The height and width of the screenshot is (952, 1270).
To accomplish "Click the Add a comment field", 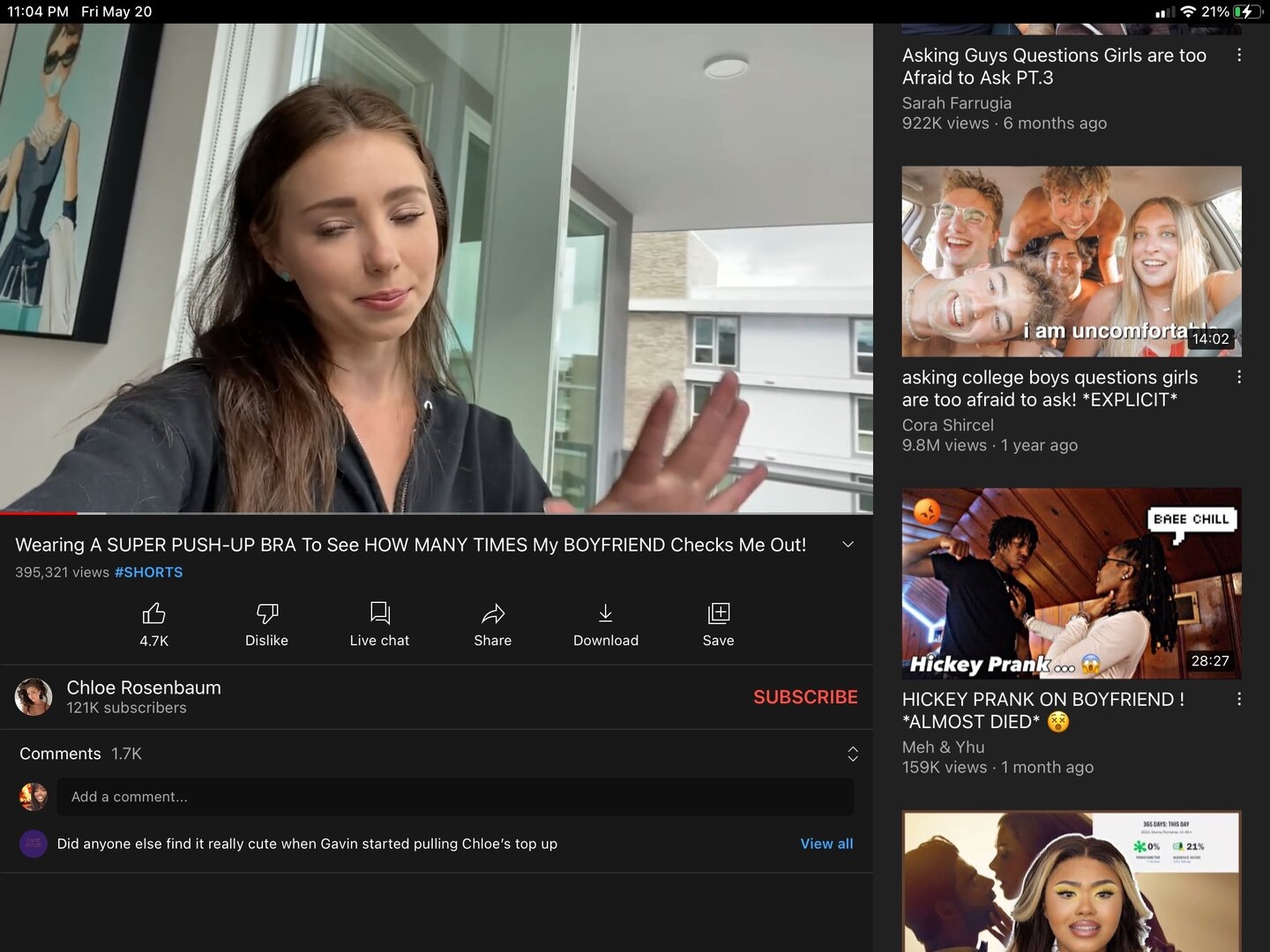I will [x=456, y=797].
